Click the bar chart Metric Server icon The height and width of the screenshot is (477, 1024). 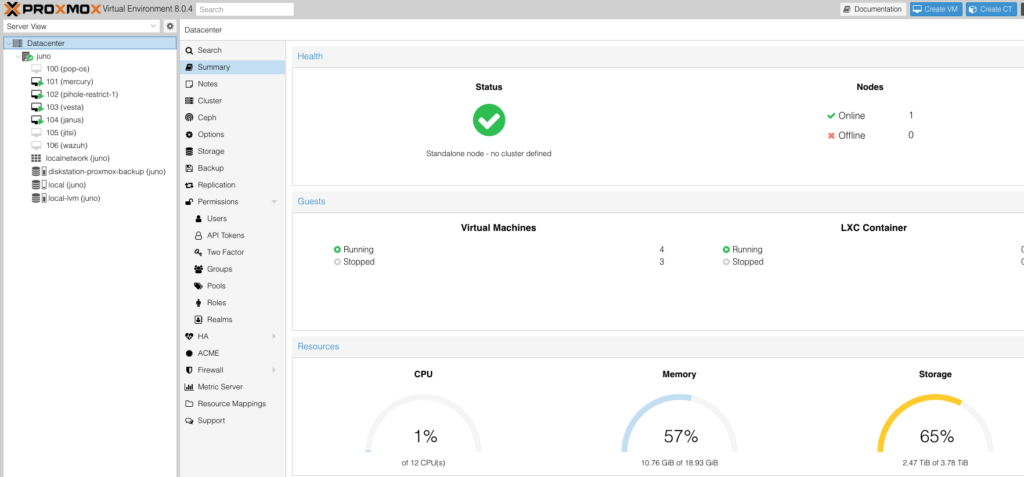pyautogui.click(x=189, y=387)
